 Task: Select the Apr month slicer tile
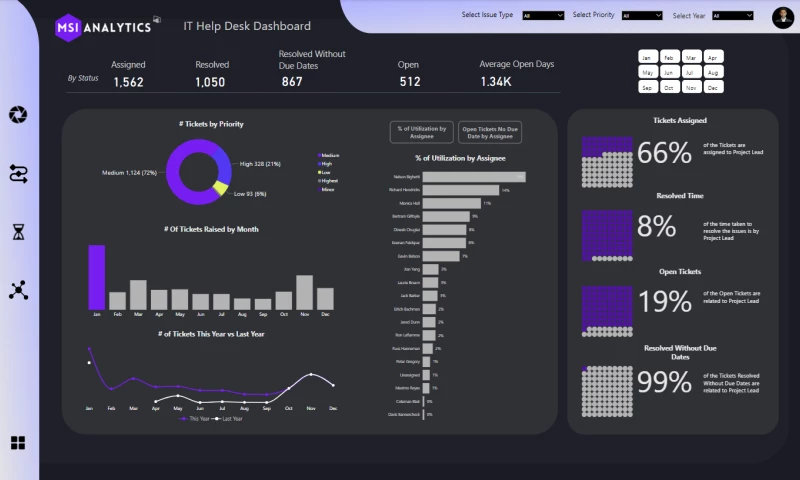[x=713, y=57]
